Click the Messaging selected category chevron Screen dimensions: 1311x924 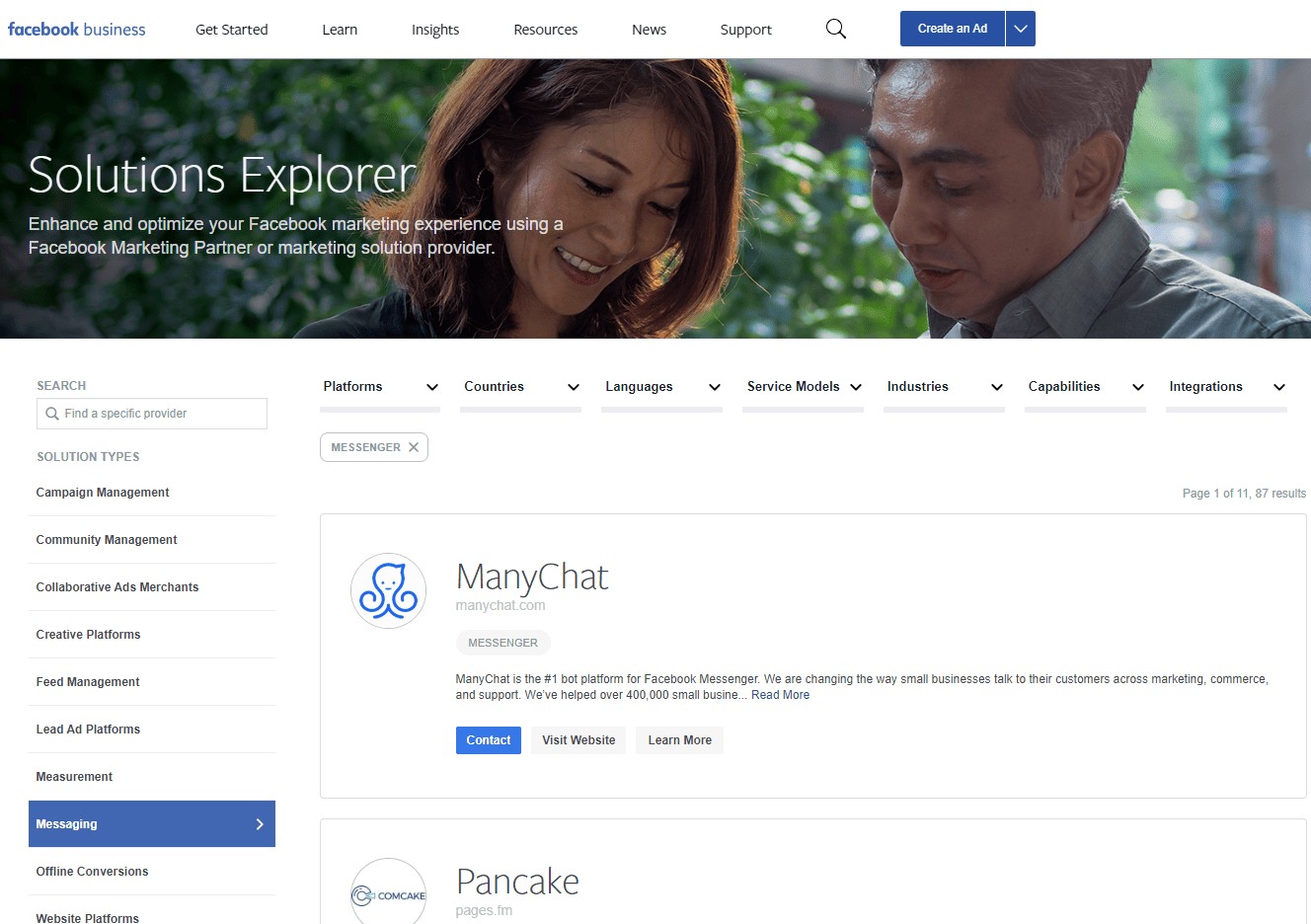260,824
